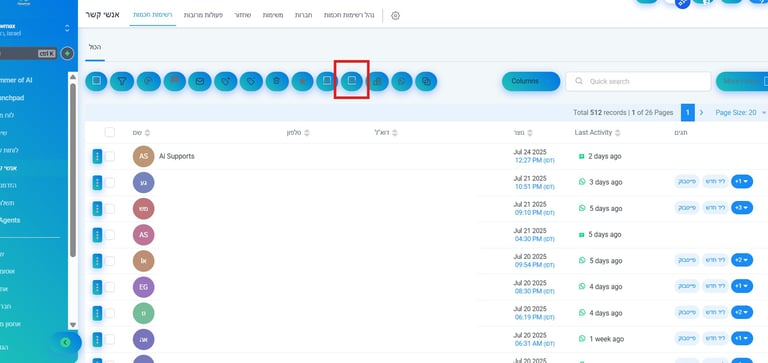Open row menu dots for Jul 20 08:30 PM contact
The image size is (768, 363).
(x=97, y=287)
